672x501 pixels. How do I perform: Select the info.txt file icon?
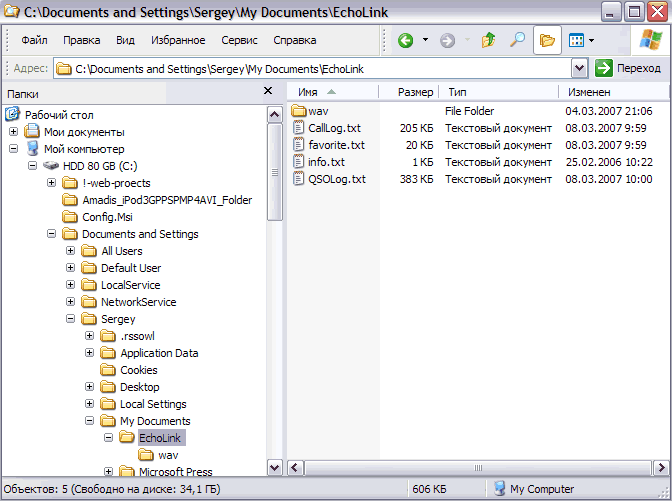pyautogui.click(x=298, y=162)
